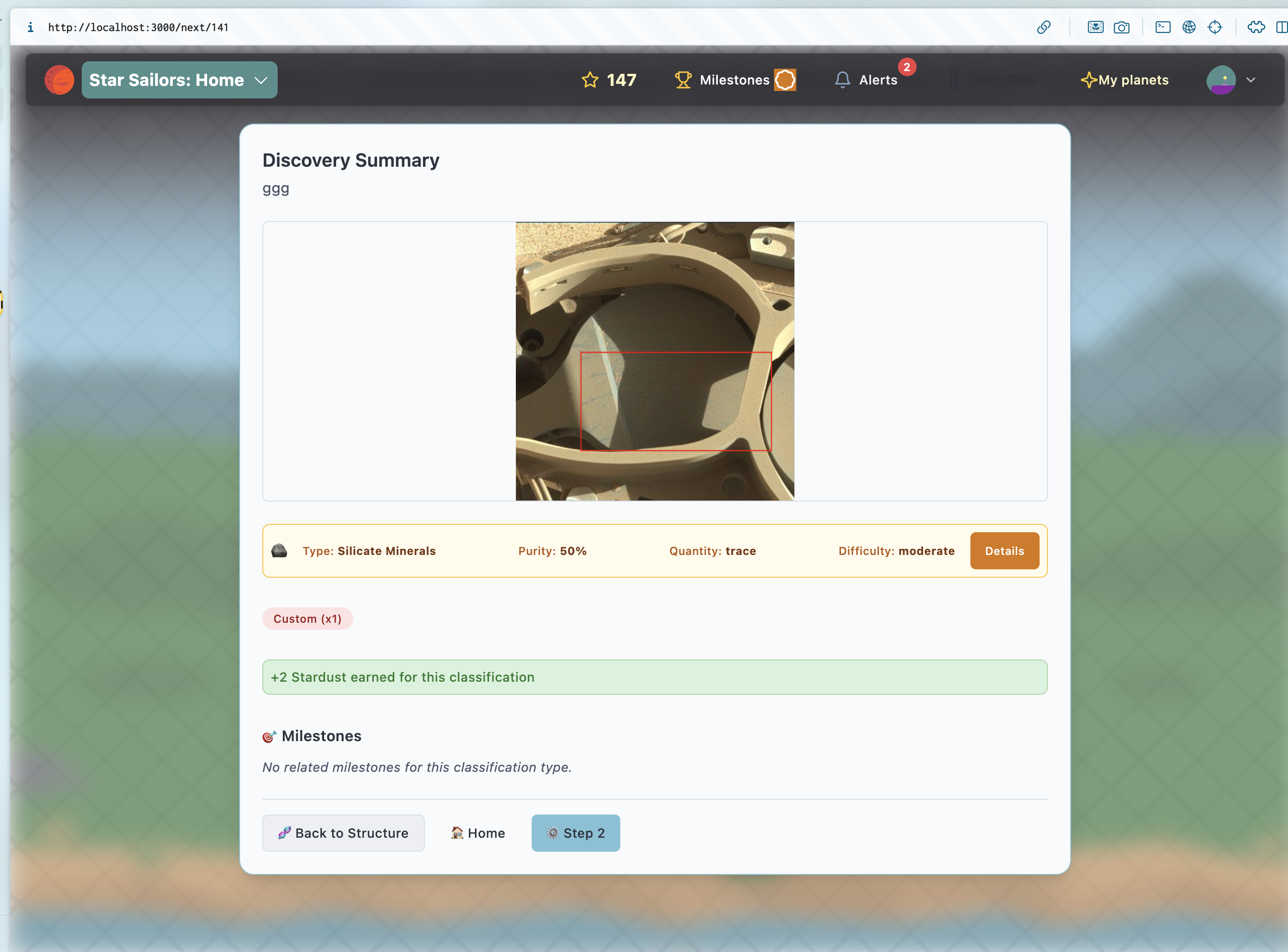Screen dimensions: 1288x952
Task: Click the red planet logo
Action: coord(59,79)
